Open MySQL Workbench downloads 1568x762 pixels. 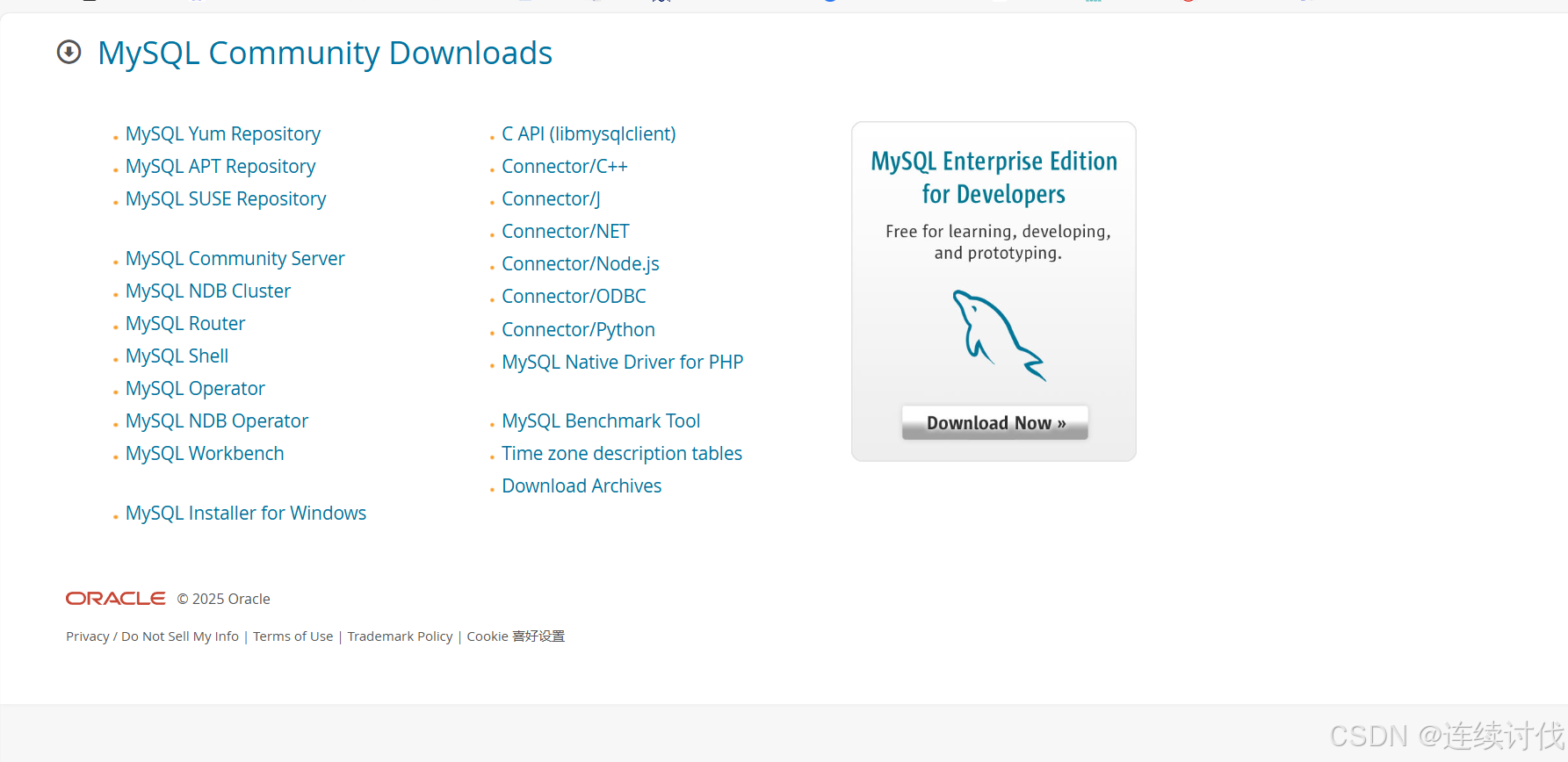pos(205,454)
